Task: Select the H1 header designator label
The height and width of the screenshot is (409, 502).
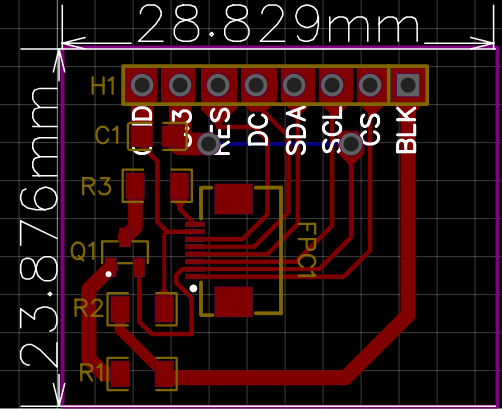Action: point(103,85)
